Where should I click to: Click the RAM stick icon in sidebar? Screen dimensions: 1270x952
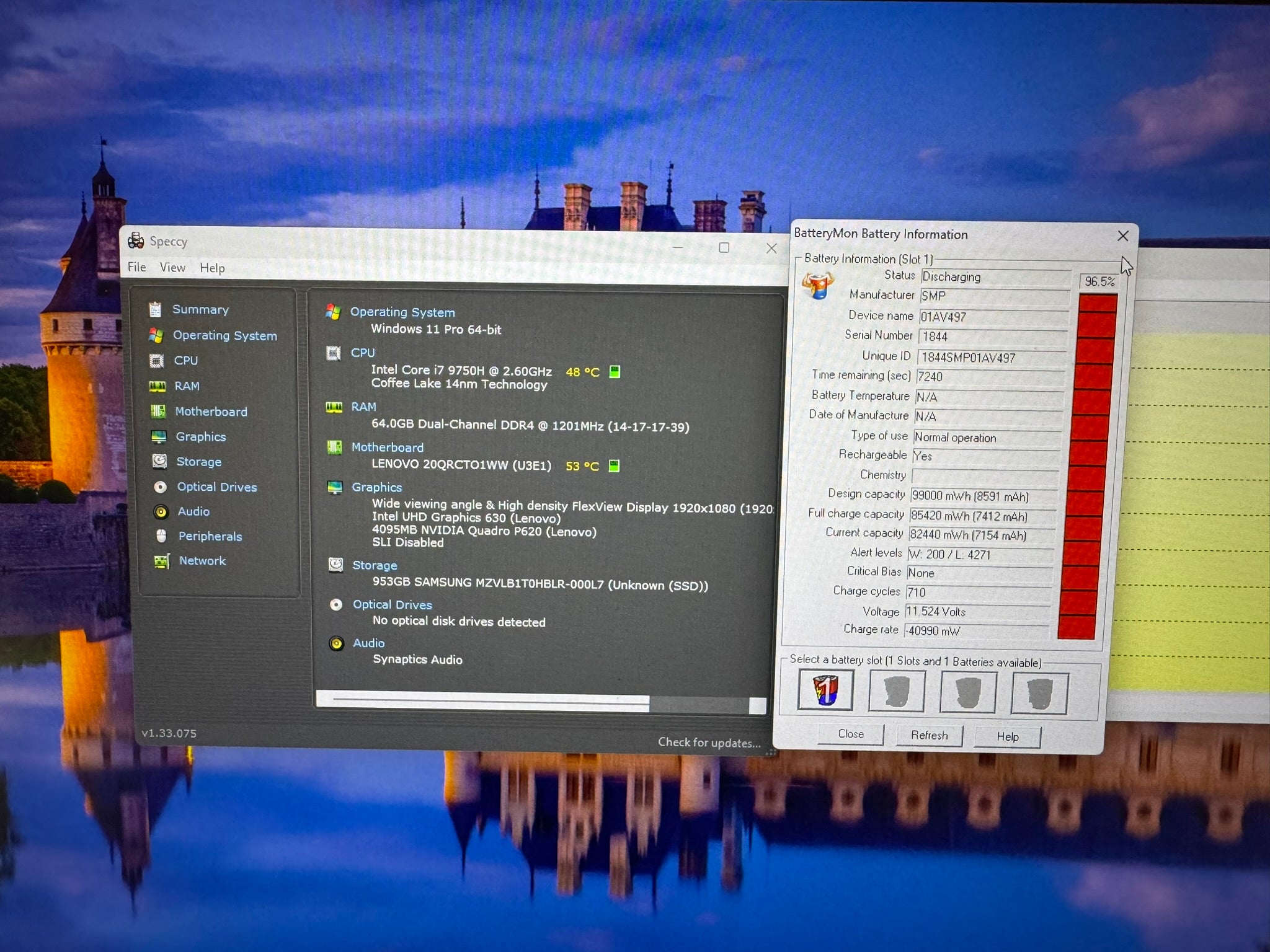[158, 386]
